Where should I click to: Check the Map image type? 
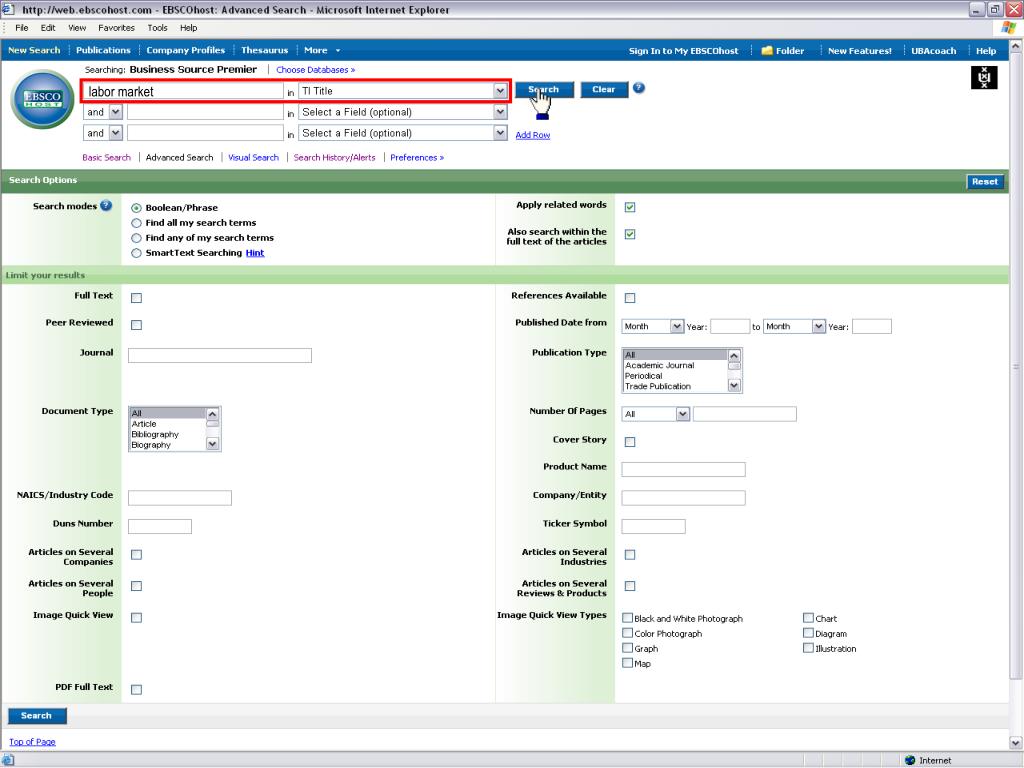coord(628,663)
